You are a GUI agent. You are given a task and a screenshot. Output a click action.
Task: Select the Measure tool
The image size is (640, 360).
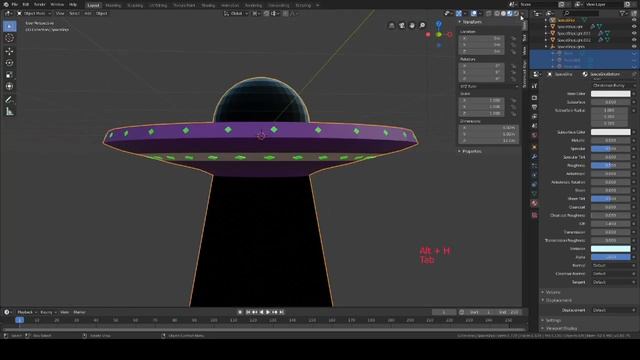point(9,111)
